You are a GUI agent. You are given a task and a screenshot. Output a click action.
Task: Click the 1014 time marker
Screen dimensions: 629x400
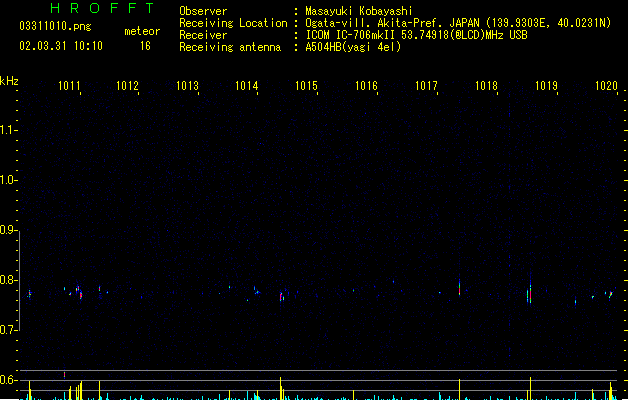pyautogui.click(x=246, y=86)
